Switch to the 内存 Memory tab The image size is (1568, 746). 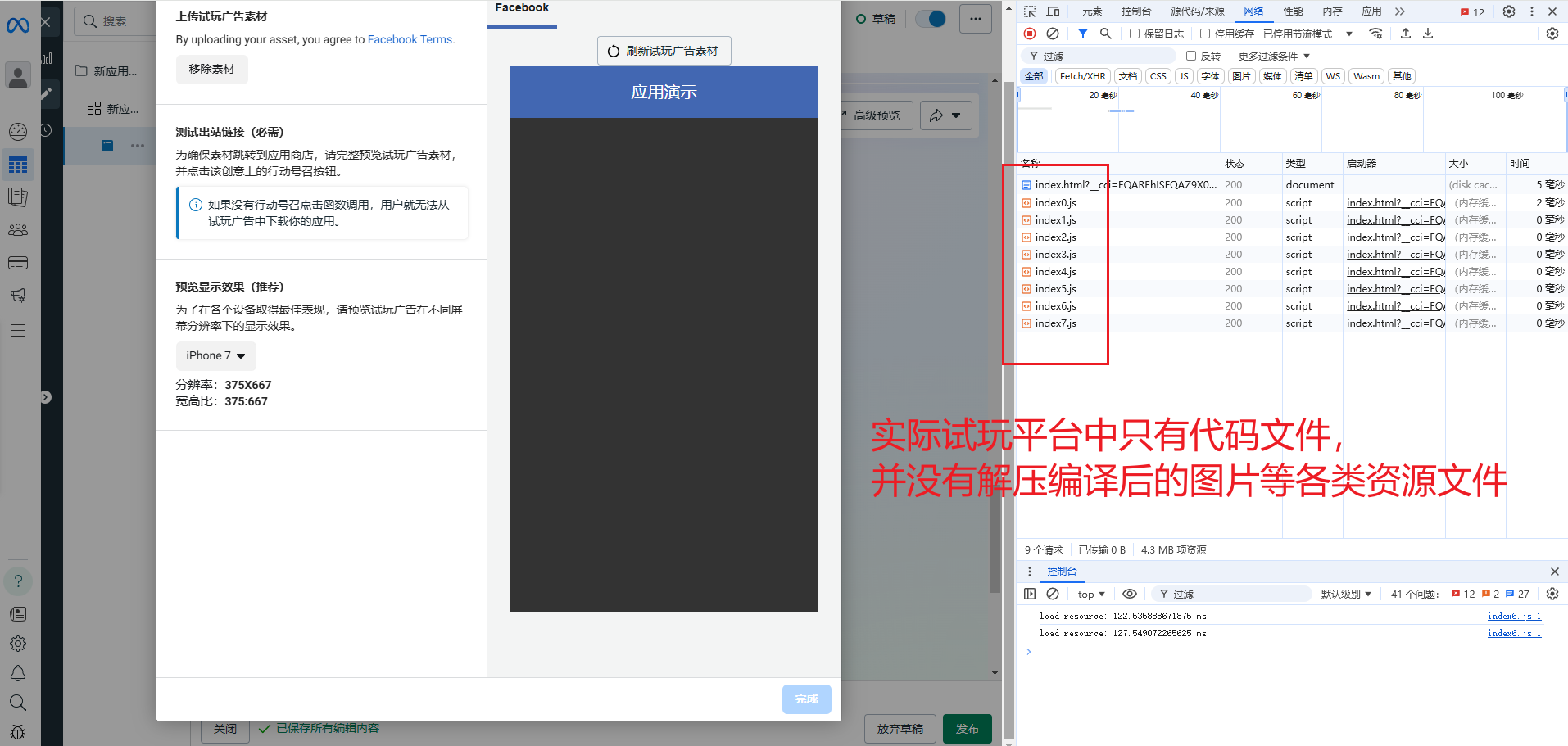point(1332,11)
